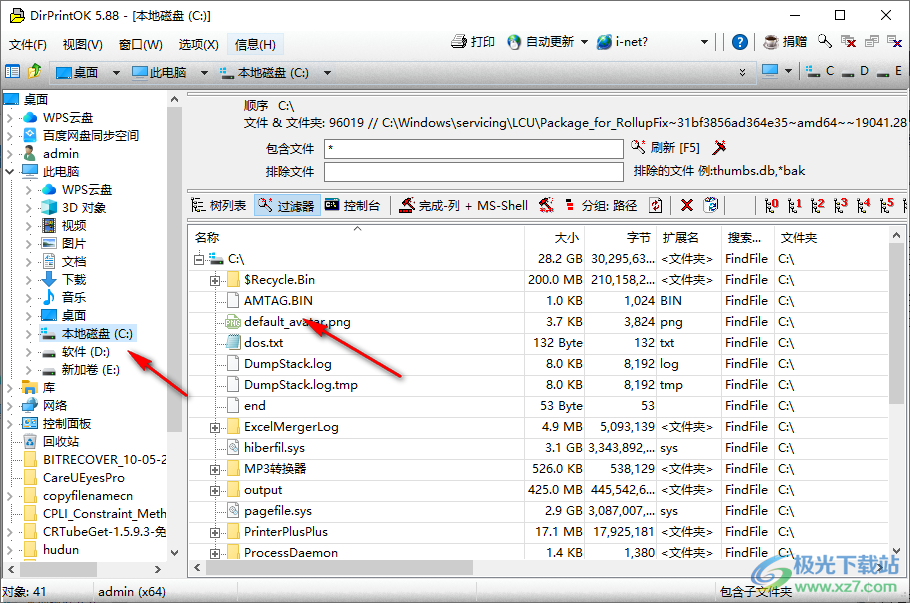Select 新加卷 (E:) in the left tree
This screenshot has height=603, width=910.
coord(91,370)
